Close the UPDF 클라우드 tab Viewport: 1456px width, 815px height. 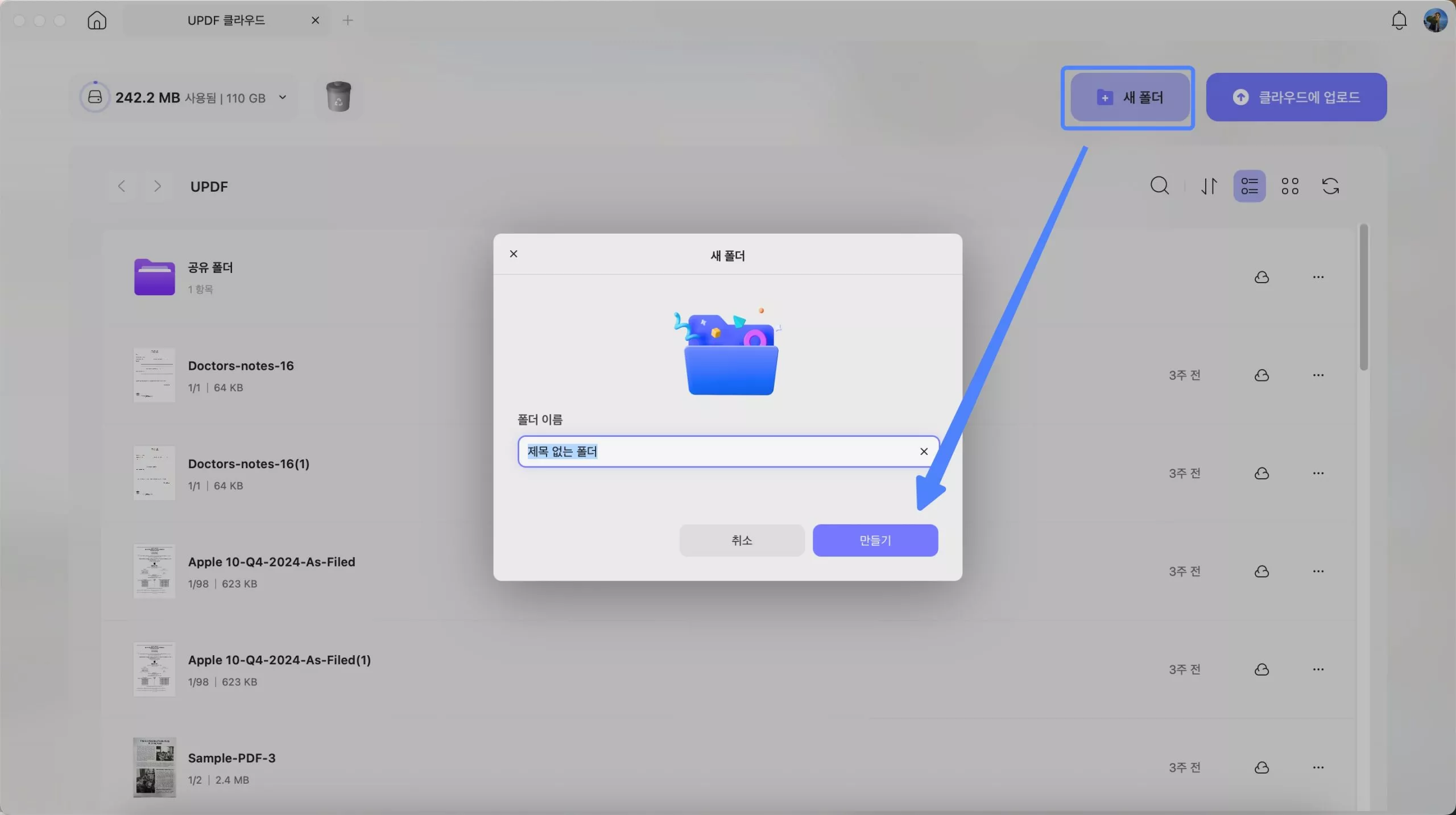[x=315, y=20]
